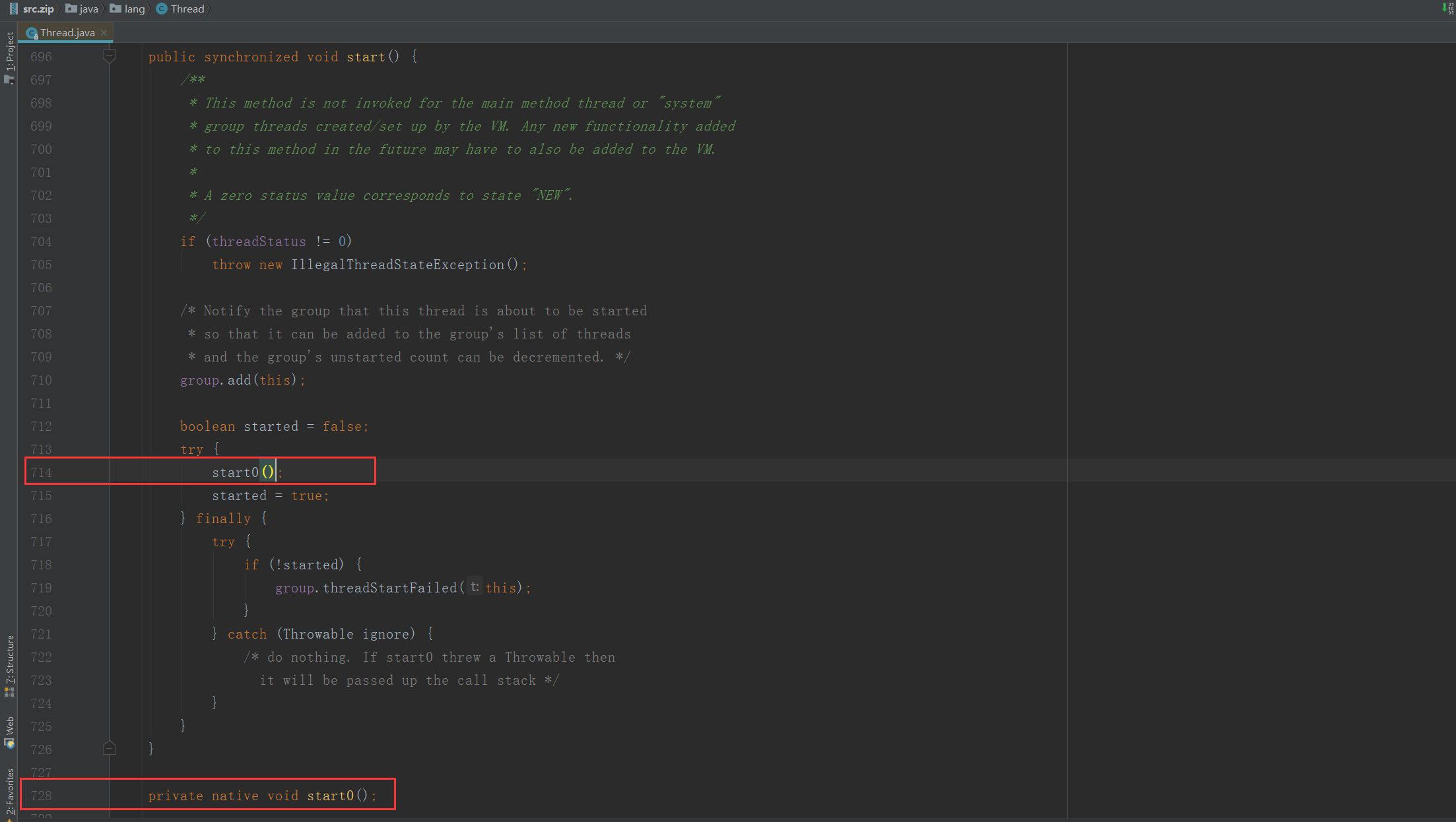Click 'start0' declaration on line 728
The height and width of the screenshot is (822, 1456).
(x=330, y=796)
